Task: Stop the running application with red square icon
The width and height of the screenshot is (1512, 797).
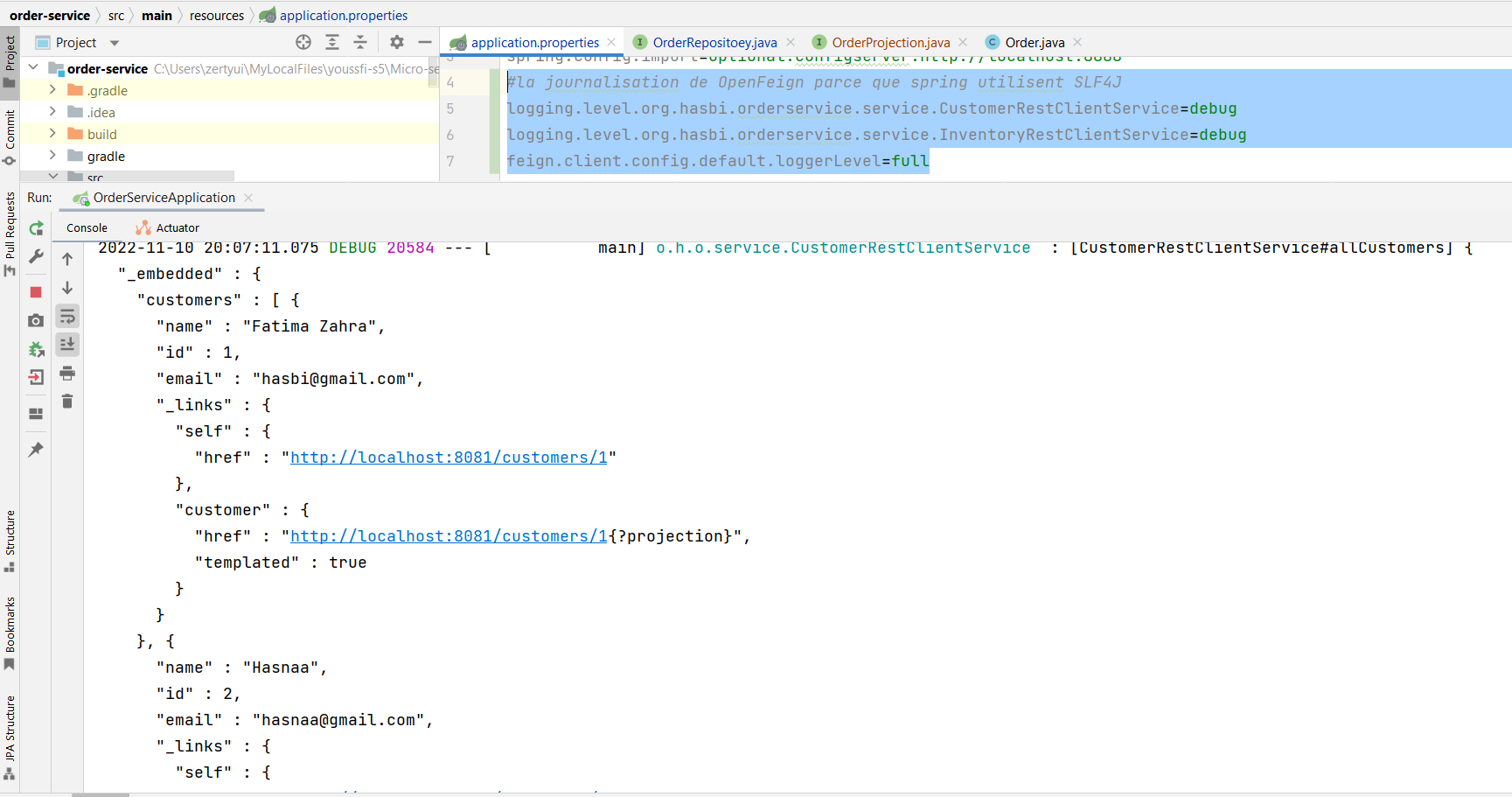Action: click(x=36, y=292)
